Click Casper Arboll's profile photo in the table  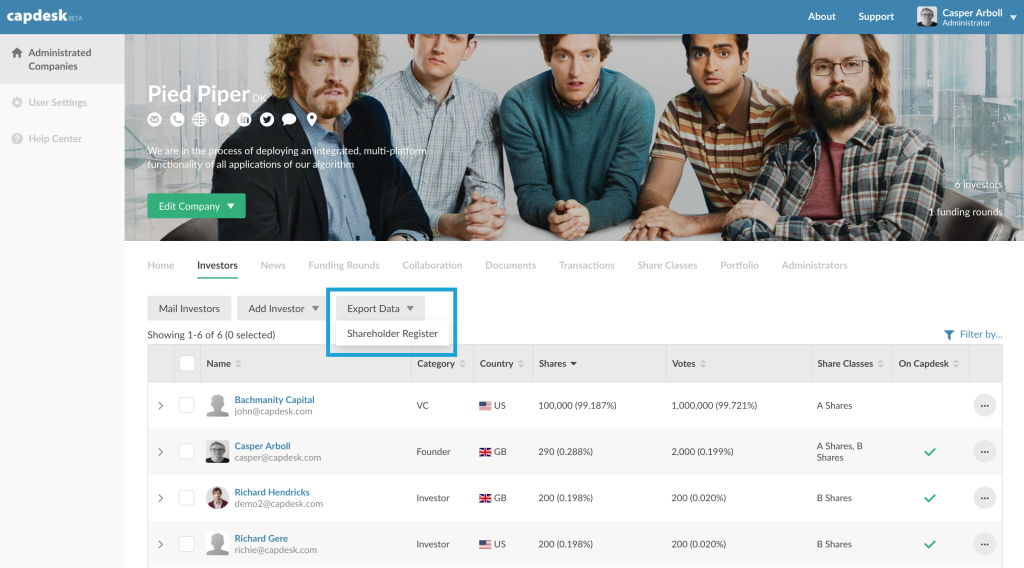pyautogui.click(x=217, y=452)
